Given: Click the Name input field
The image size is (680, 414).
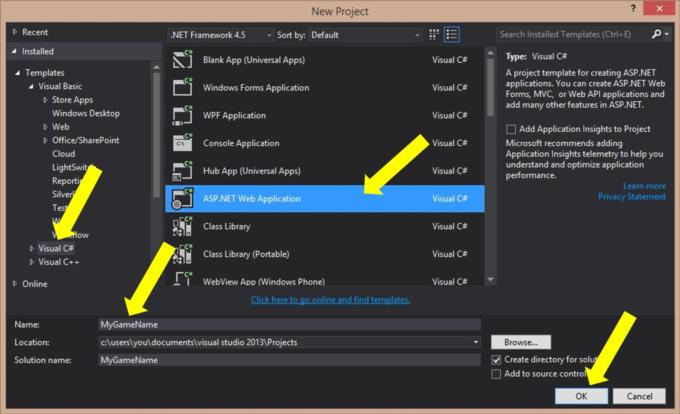Looking at the screenshot, I should 289,324.
